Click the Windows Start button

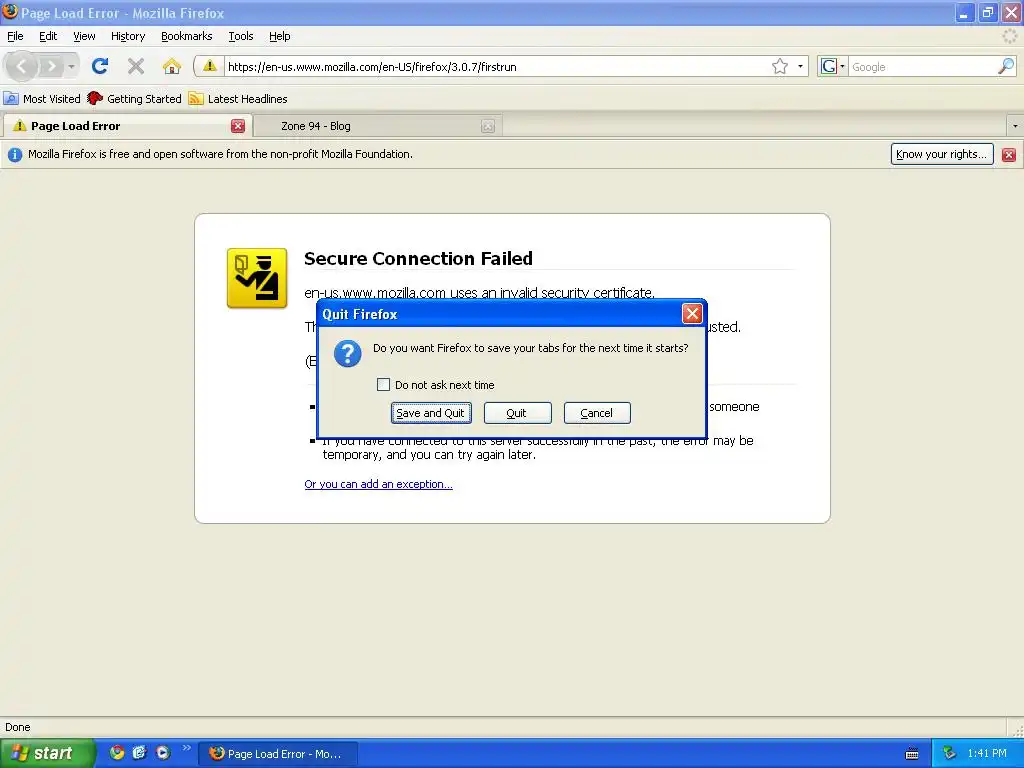46,753
